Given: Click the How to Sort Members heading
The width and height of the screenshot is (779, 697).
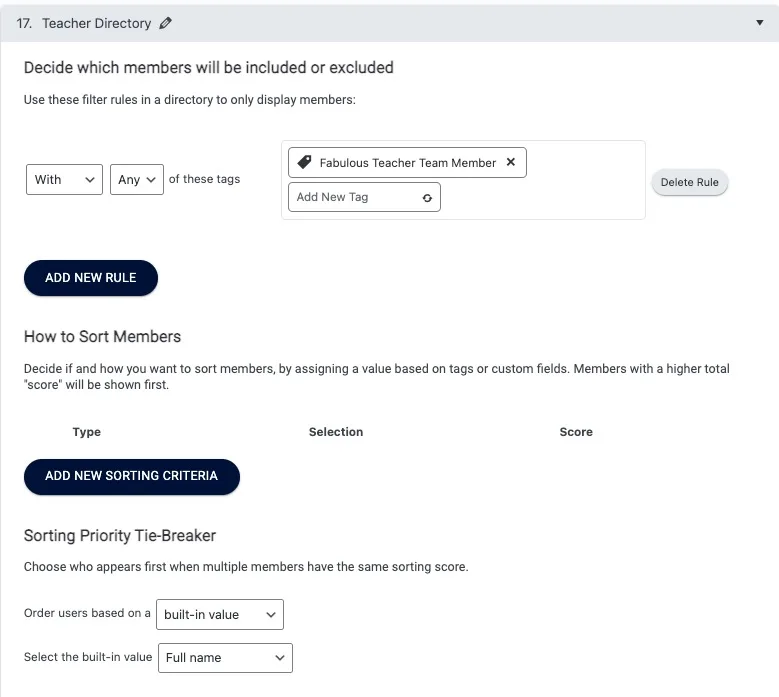Looking at the screenshot, I should 102,336.
